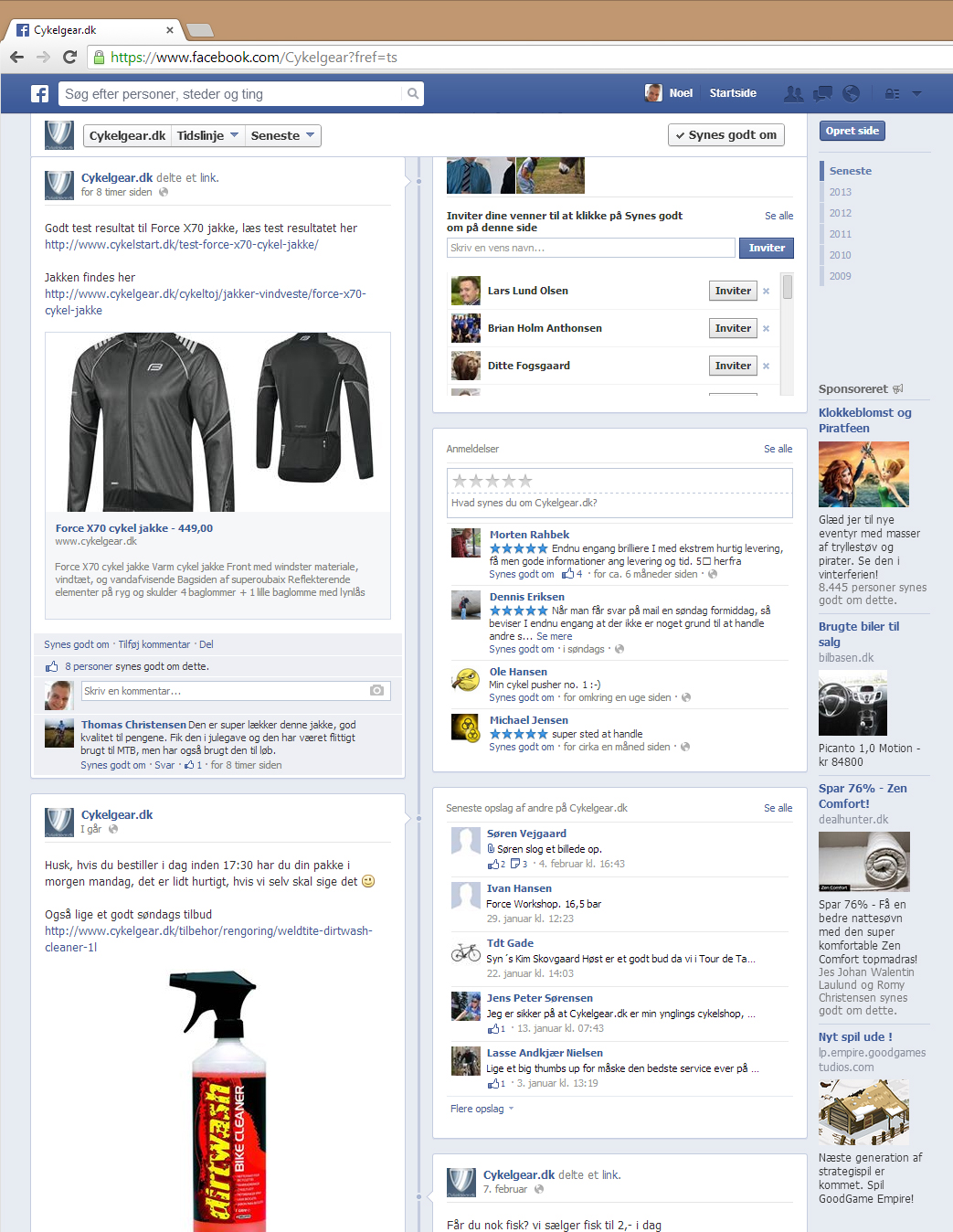Click the 'Brugte biler til salg' ad title
This screenshot has width=953, height=1232.
pos(859,634)
